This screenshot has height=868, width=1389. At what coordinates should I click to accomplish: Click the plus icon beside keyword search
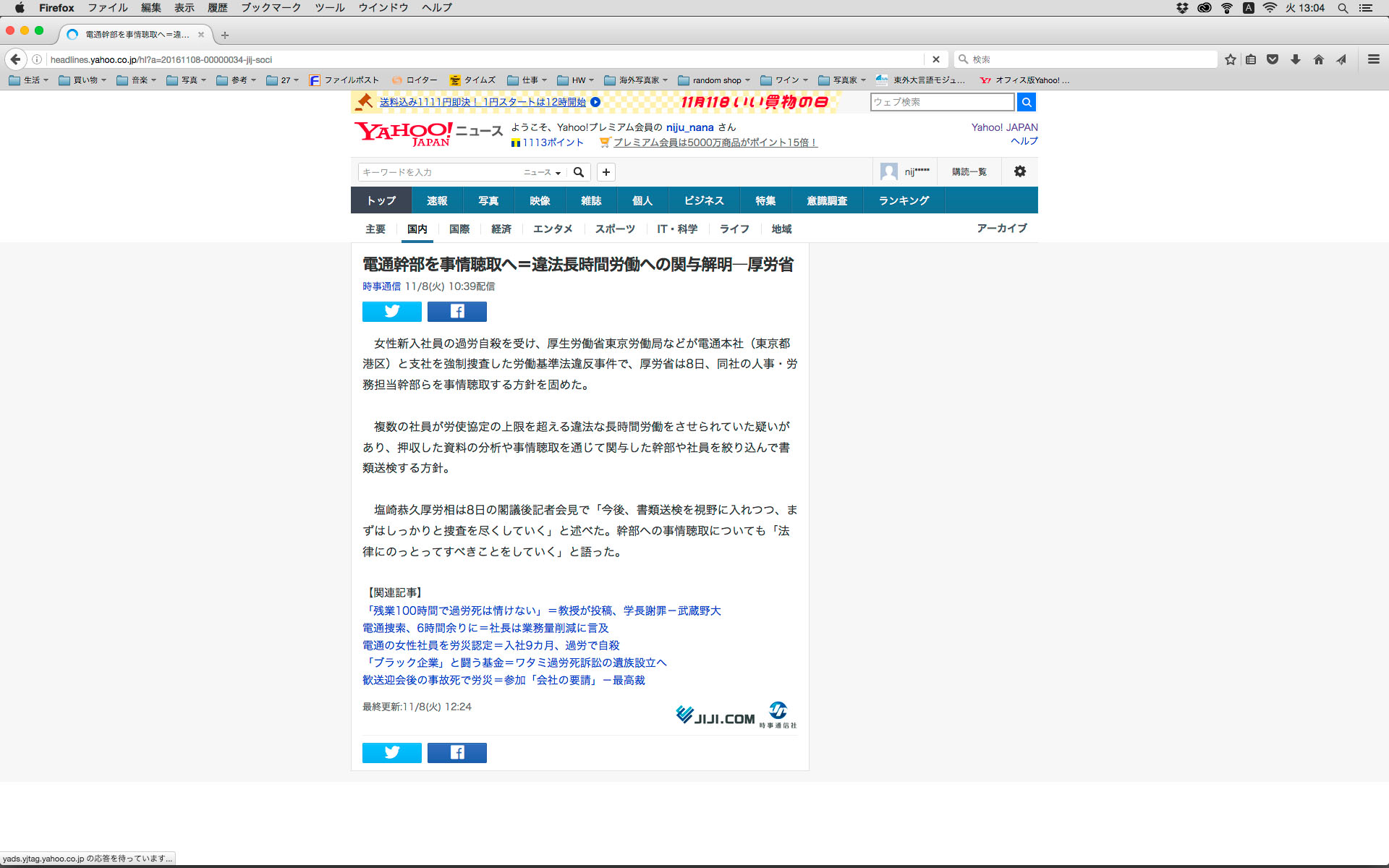tap(606, 172)
